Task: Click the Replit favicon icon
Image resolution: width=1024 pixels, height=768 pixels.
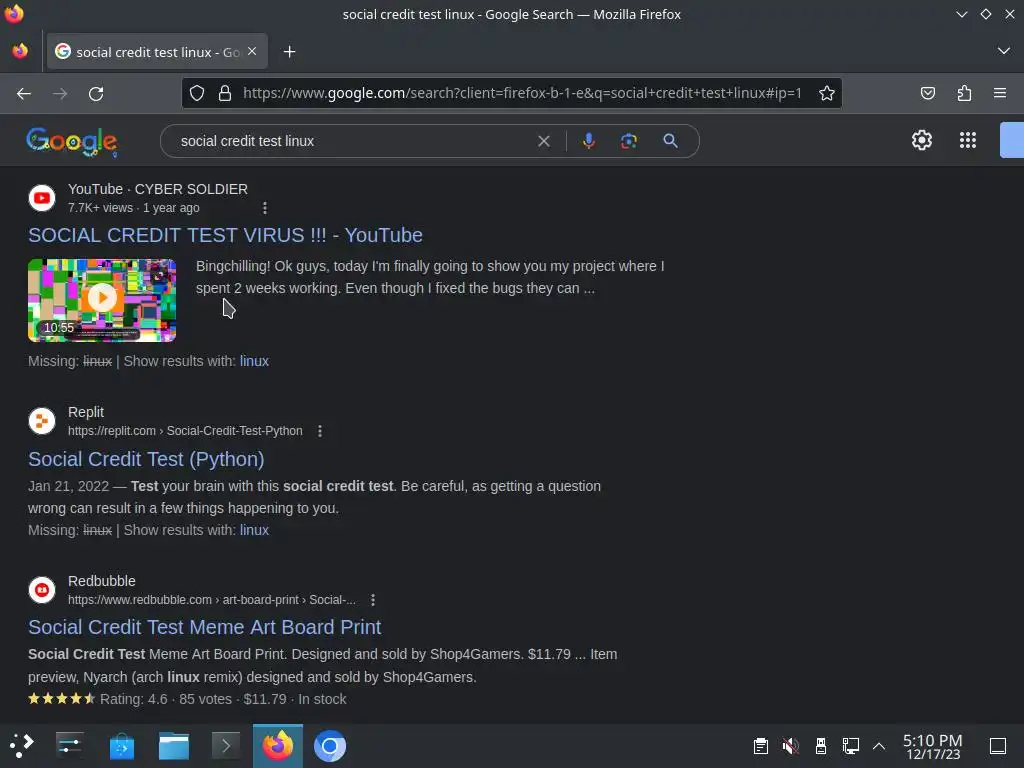Action: click(42, 421)
